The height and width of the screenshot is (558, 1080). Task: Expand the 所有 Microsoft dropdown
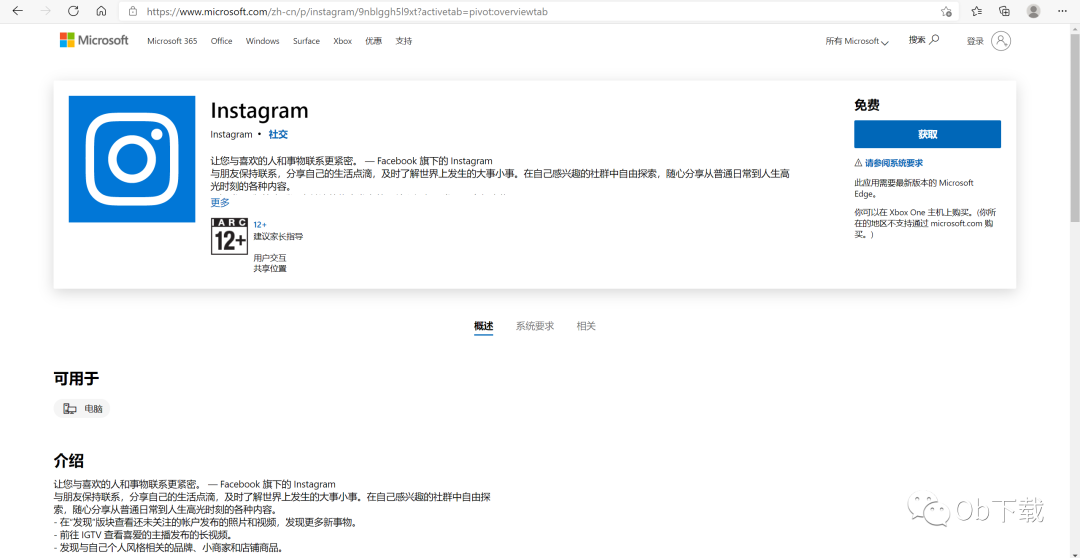(857, 41)
